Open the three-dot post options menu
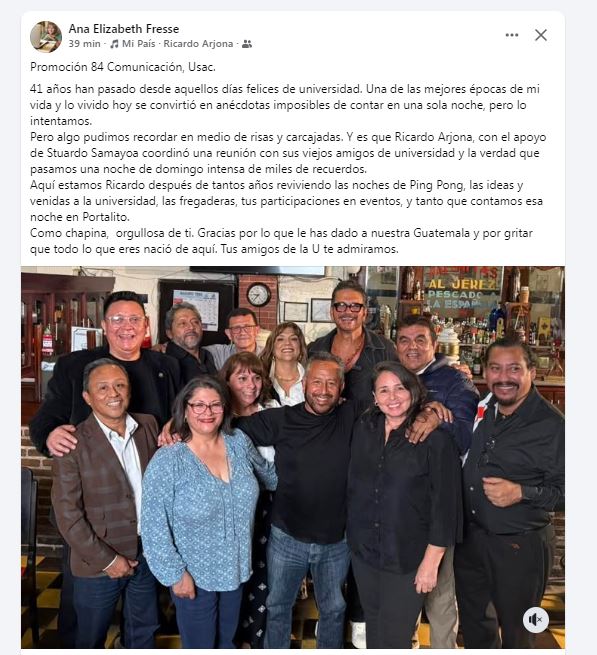Viewport: 597px width, 655px height. pos(512,35)
